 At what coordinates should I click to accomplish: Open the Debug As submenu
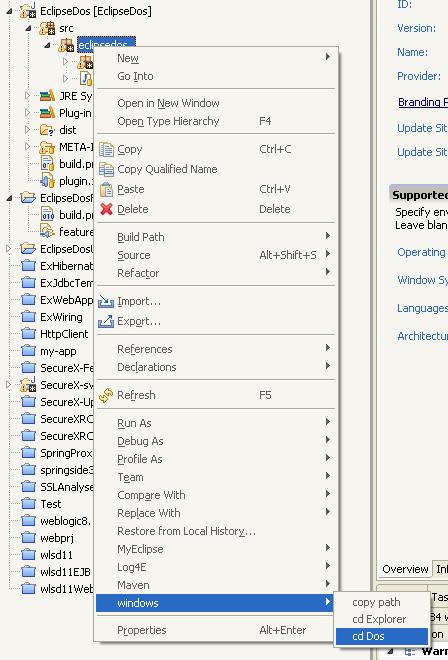coord(216,441)
